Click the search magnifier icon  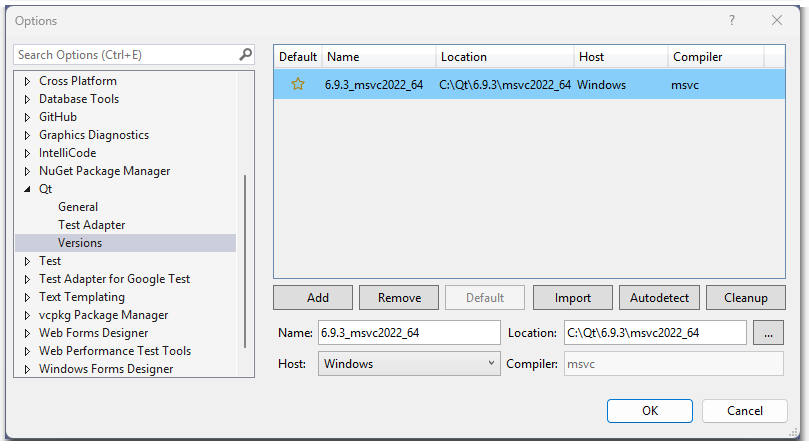(x=246, y=54)
